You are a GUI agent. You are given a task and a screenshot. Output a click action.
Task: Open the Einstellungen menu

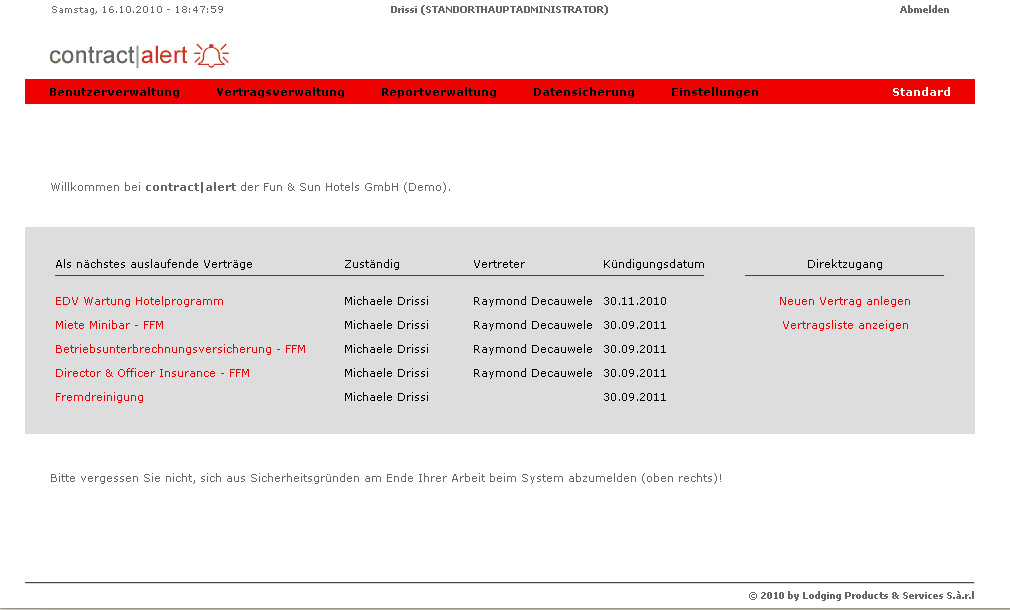714,92
